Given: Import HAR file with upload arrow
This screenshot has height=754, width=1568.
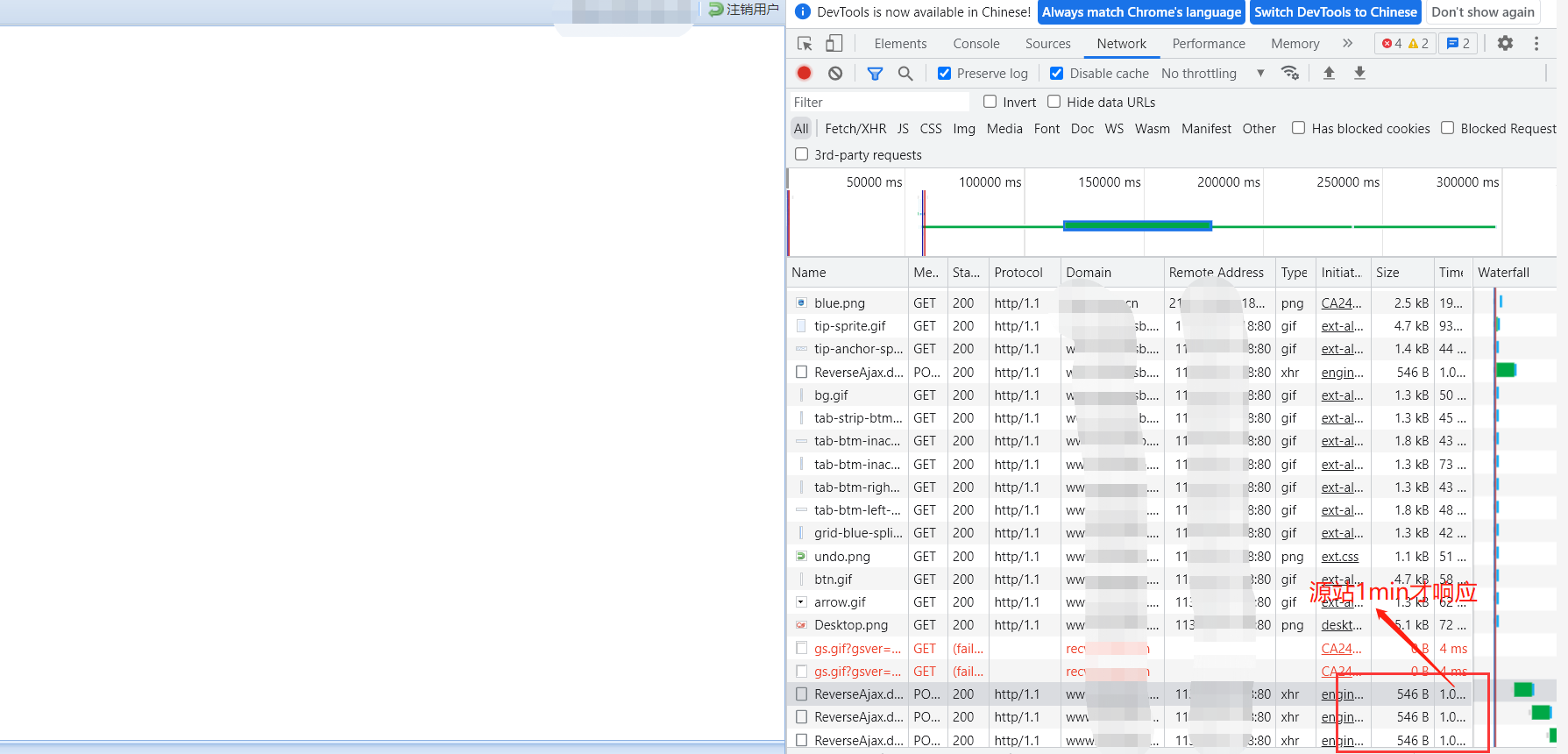Looking at the screenshot, I should pos(1329,74).
